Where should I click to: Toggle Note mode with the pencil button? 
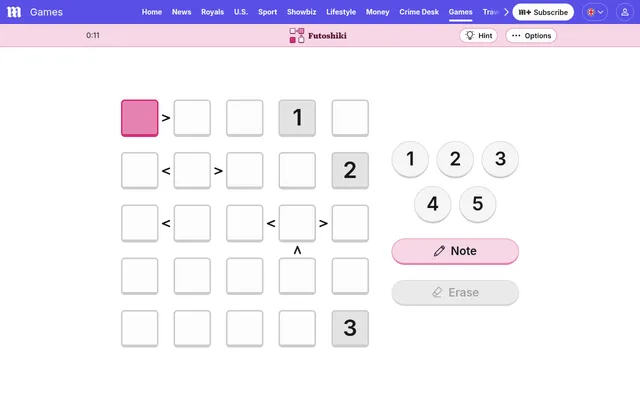[455, 251]
